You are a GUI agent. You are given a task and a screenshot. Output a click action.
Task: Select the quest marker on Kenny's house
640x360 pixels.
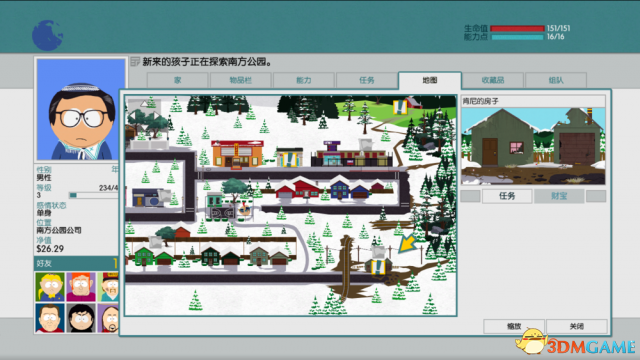point(378,267)
